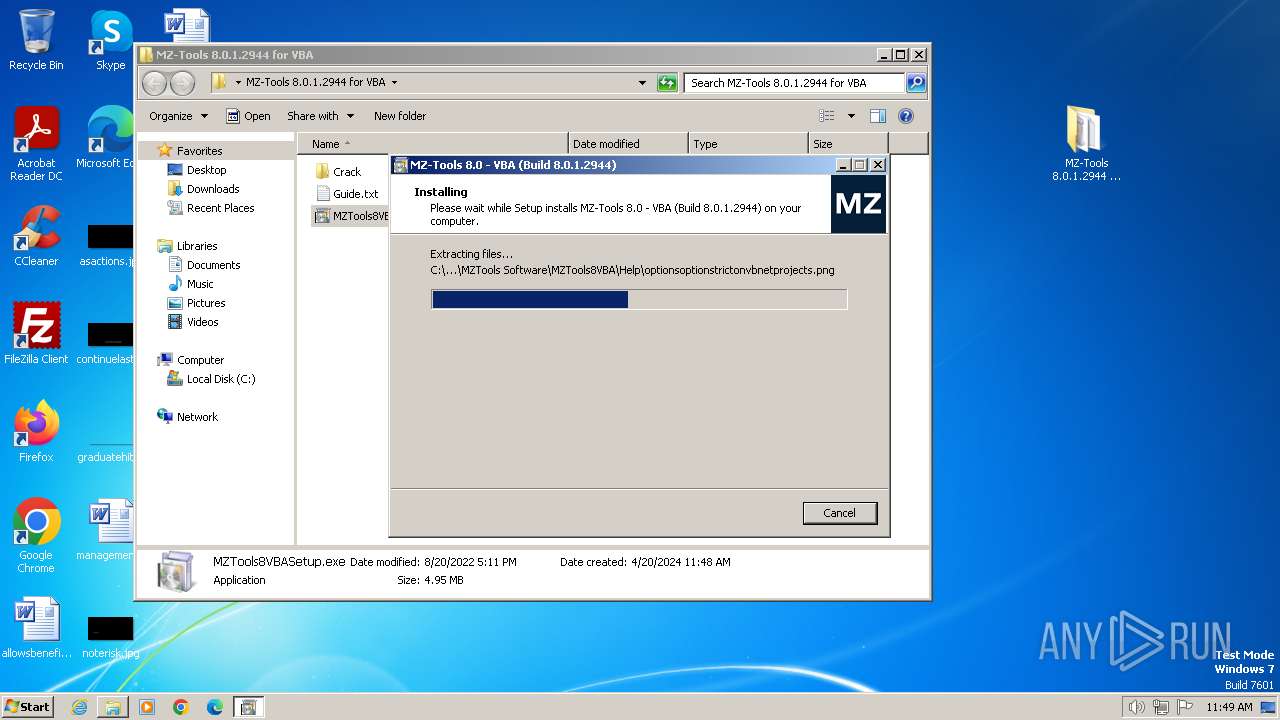Viewport: 1280px width, 720px height.
Task: Launch Edge from taskbar
Action: pyautogui.click(x=215, y=707)
